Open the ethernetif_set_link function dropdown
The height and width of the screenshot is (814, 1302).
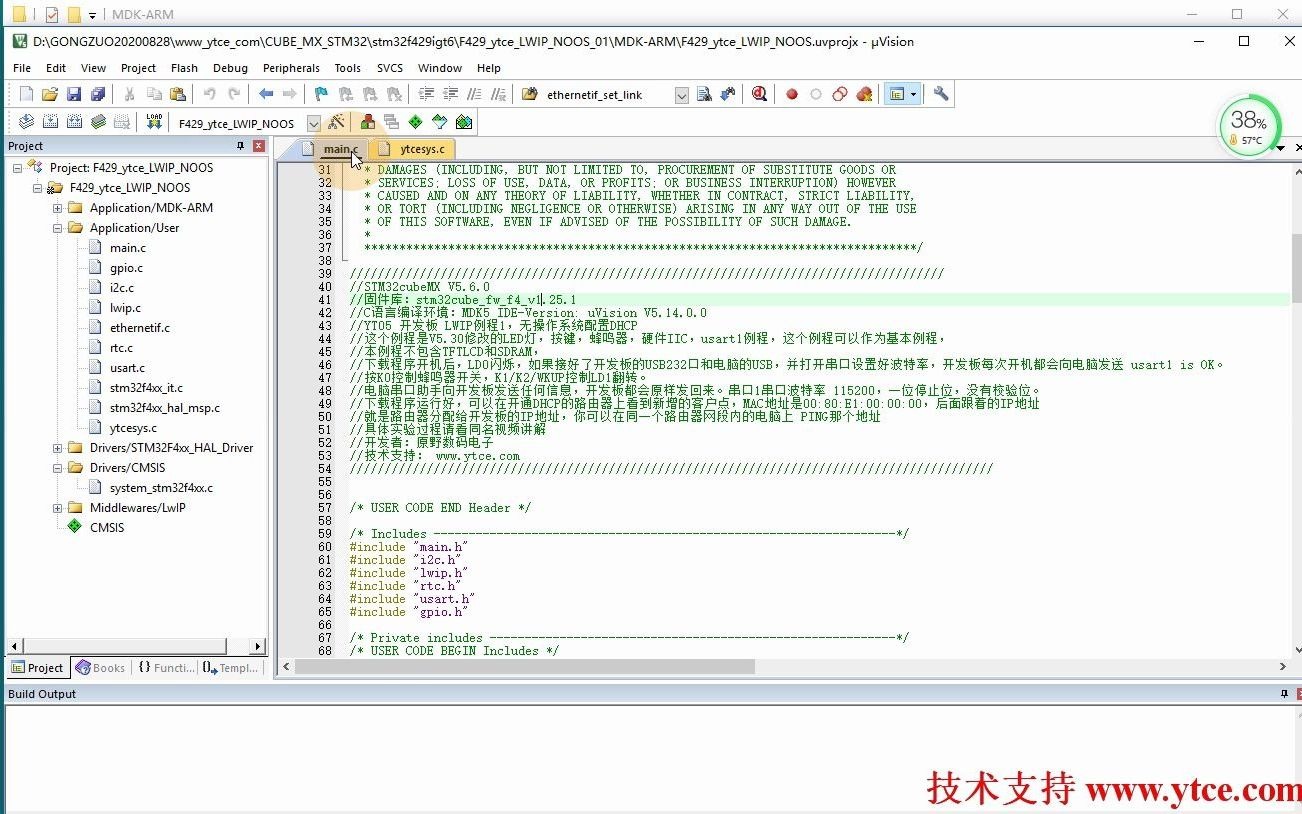pos(681,93)
